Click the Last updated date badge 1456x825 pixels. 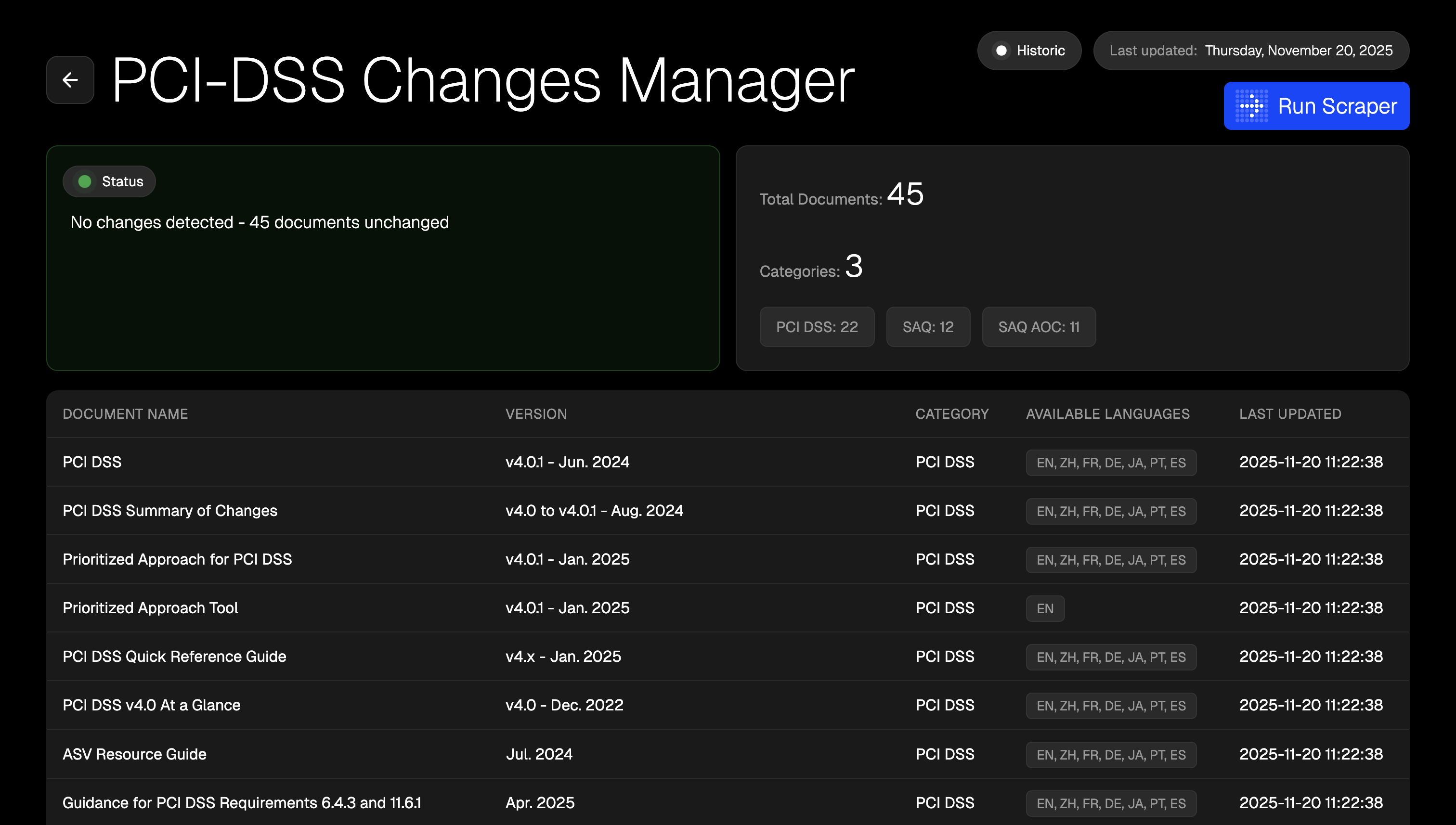point(1250,51)
